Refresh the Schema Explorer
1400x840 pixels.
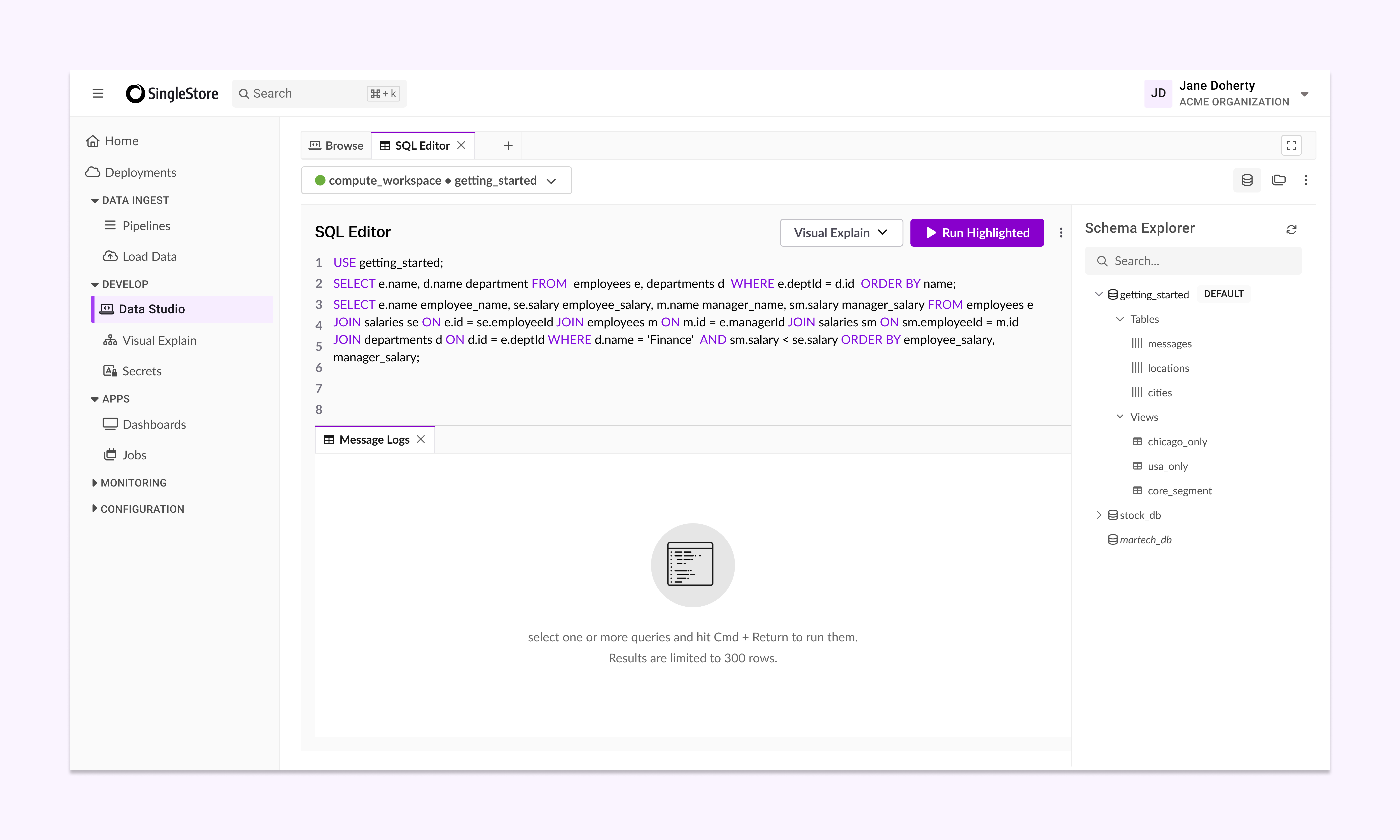pyautogui.click(x=1291, y=229)
